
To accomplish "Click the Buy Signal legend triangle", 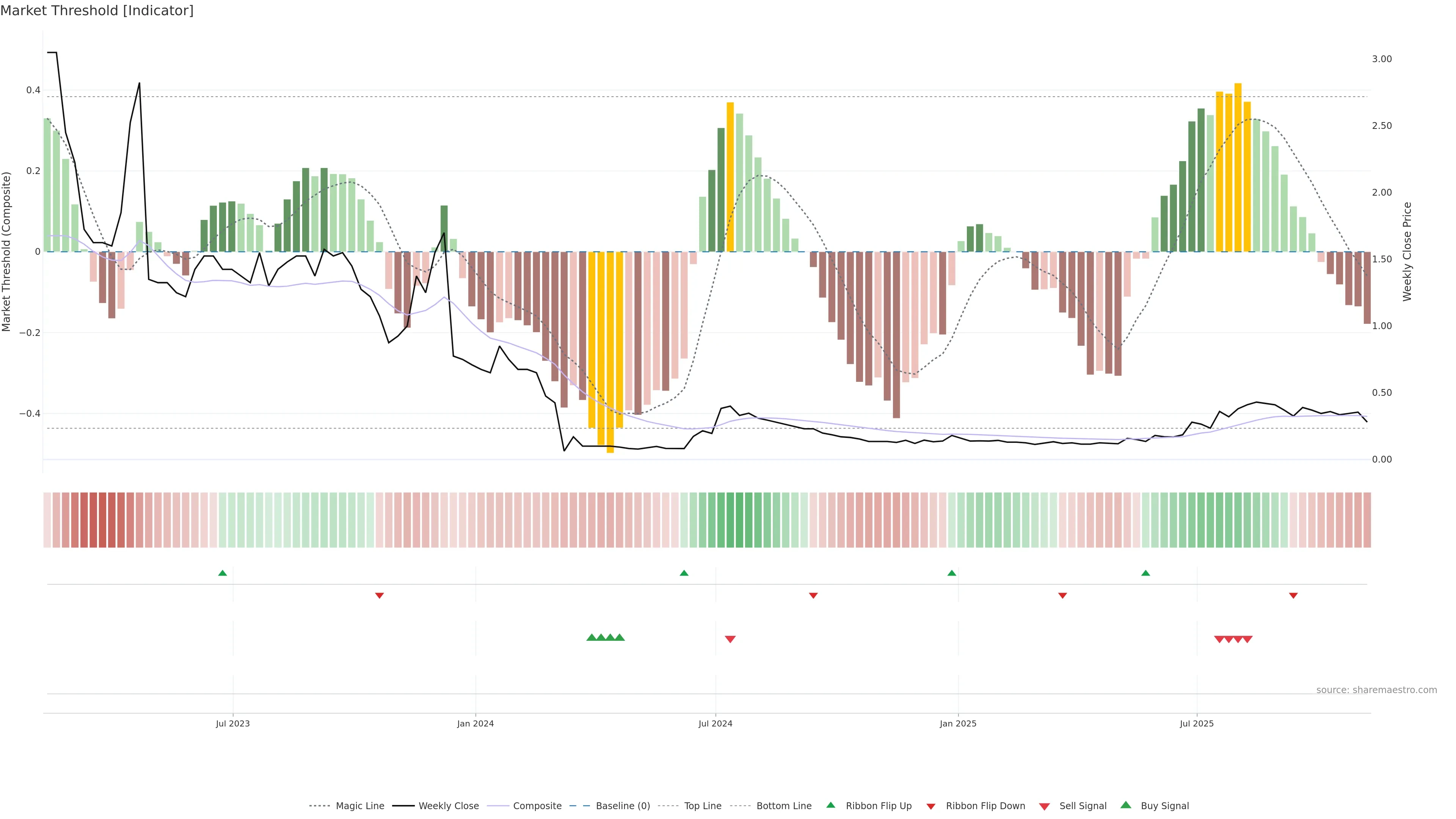I will coord(1125,805).
